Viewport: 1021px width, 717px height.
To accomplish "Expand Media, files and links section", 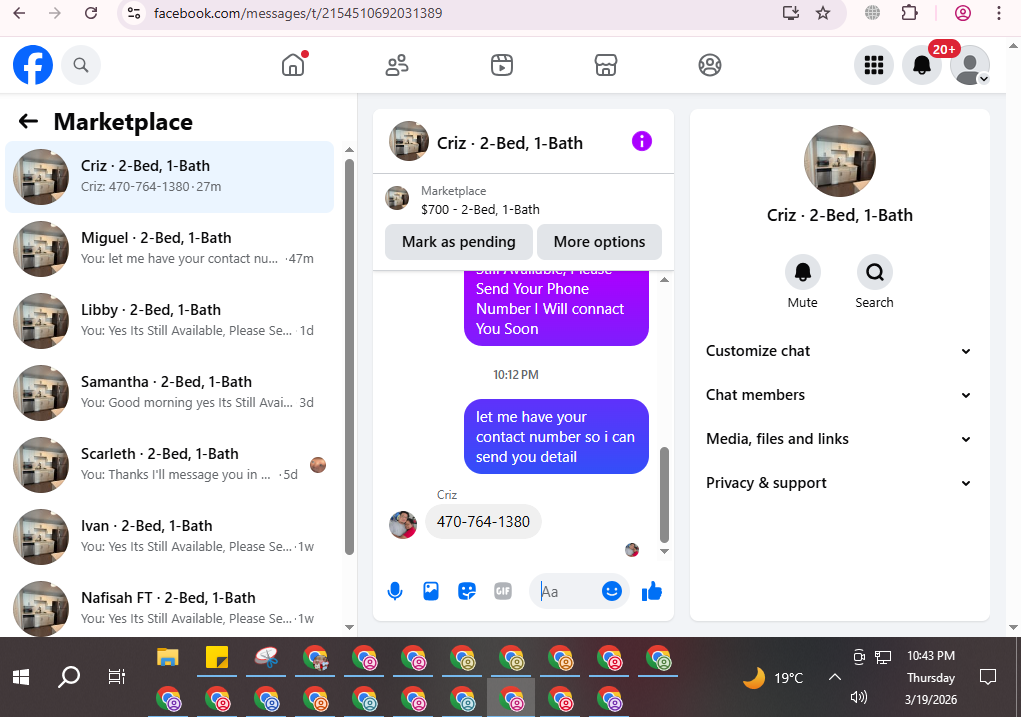I will coord(839,439).
